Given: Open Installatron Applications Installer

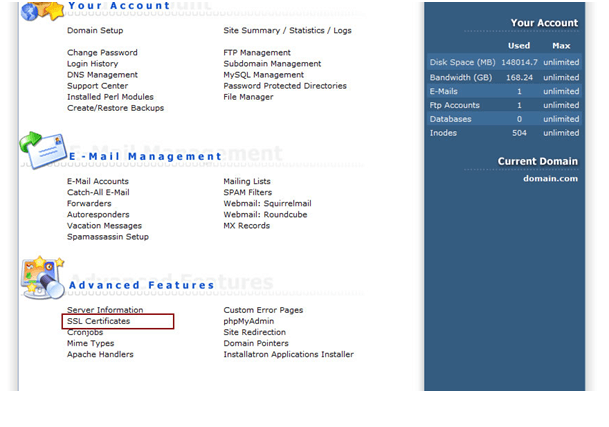Looking at the screenshot, I should tap(289, 354).
